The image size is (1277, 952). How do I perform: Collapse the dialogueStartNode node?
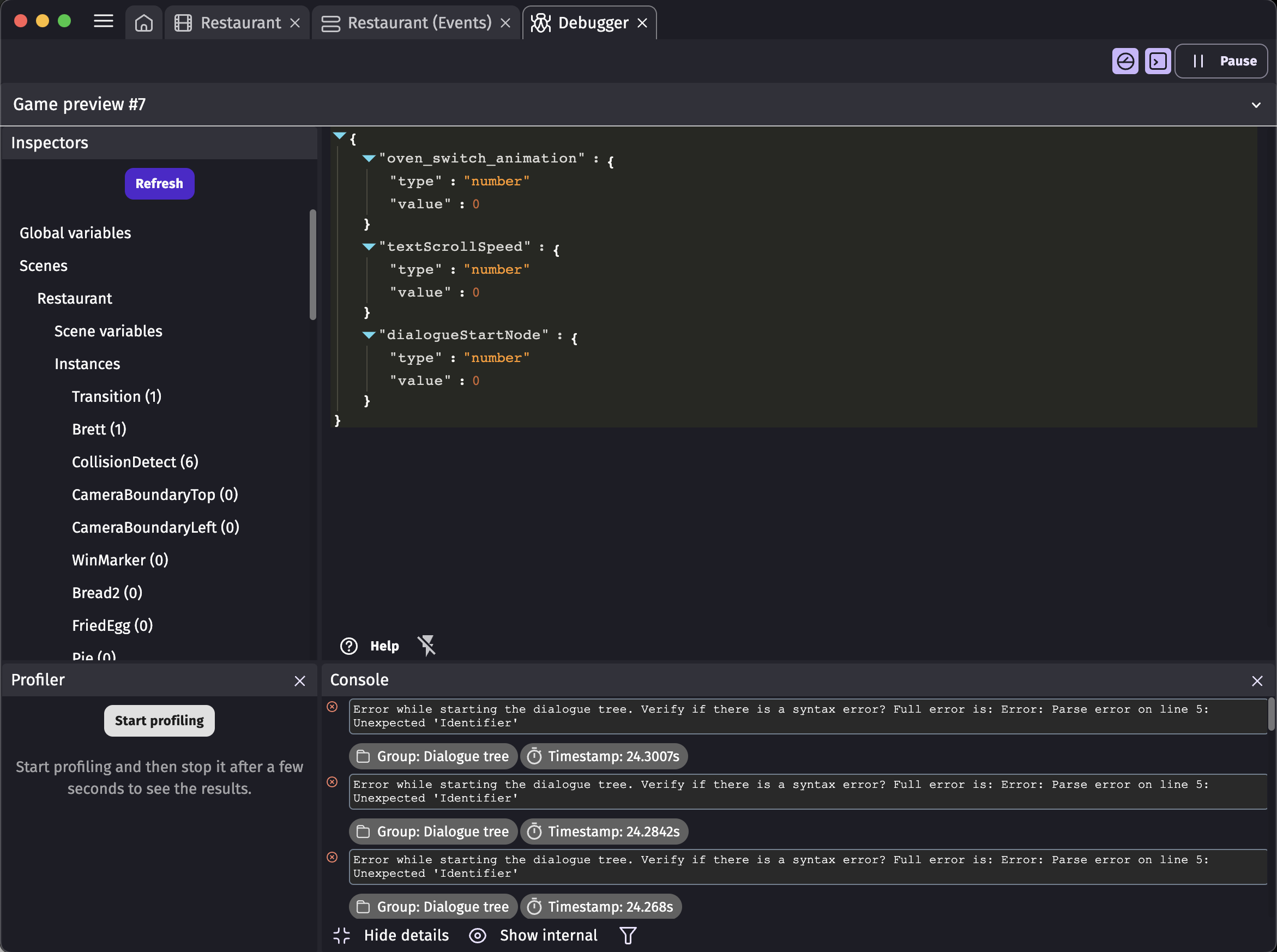pos(369,335)
